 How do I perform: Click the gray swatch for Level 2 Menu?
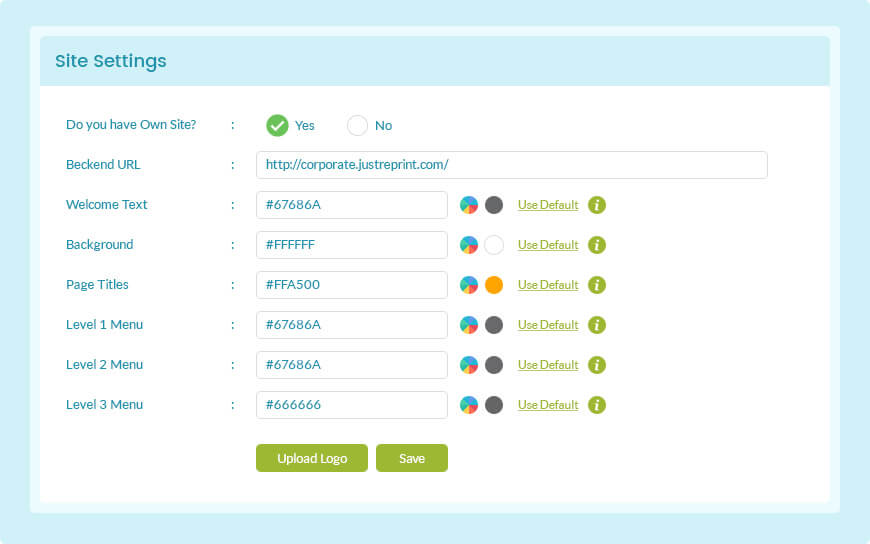(x=494, y=365)
